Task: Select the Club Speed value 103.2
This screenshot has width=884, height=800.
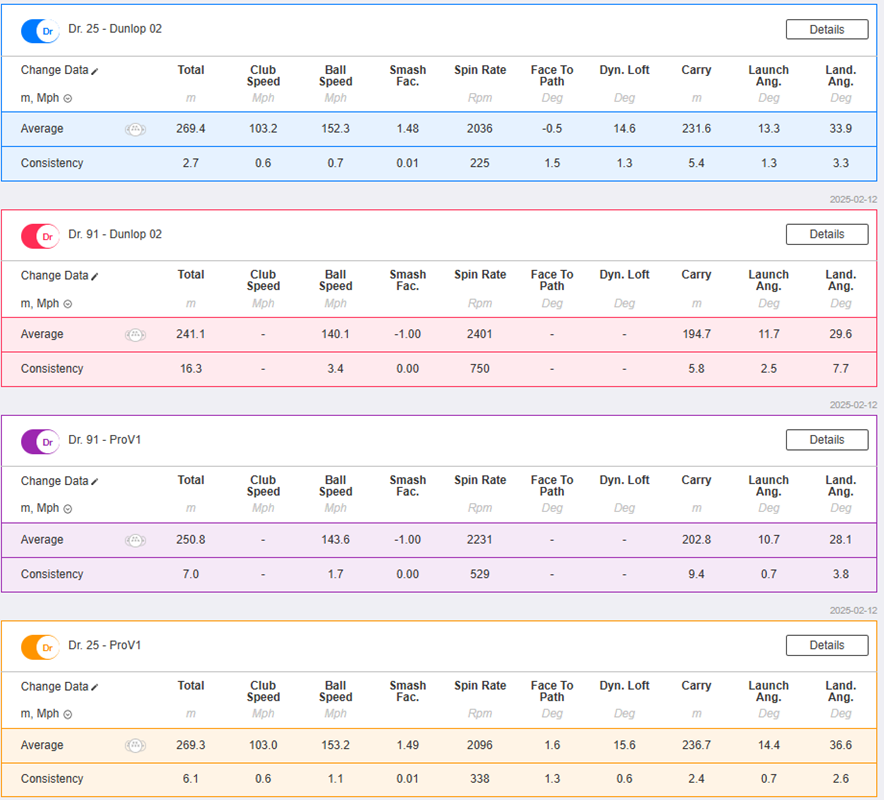Action: (x=263, y=129)
